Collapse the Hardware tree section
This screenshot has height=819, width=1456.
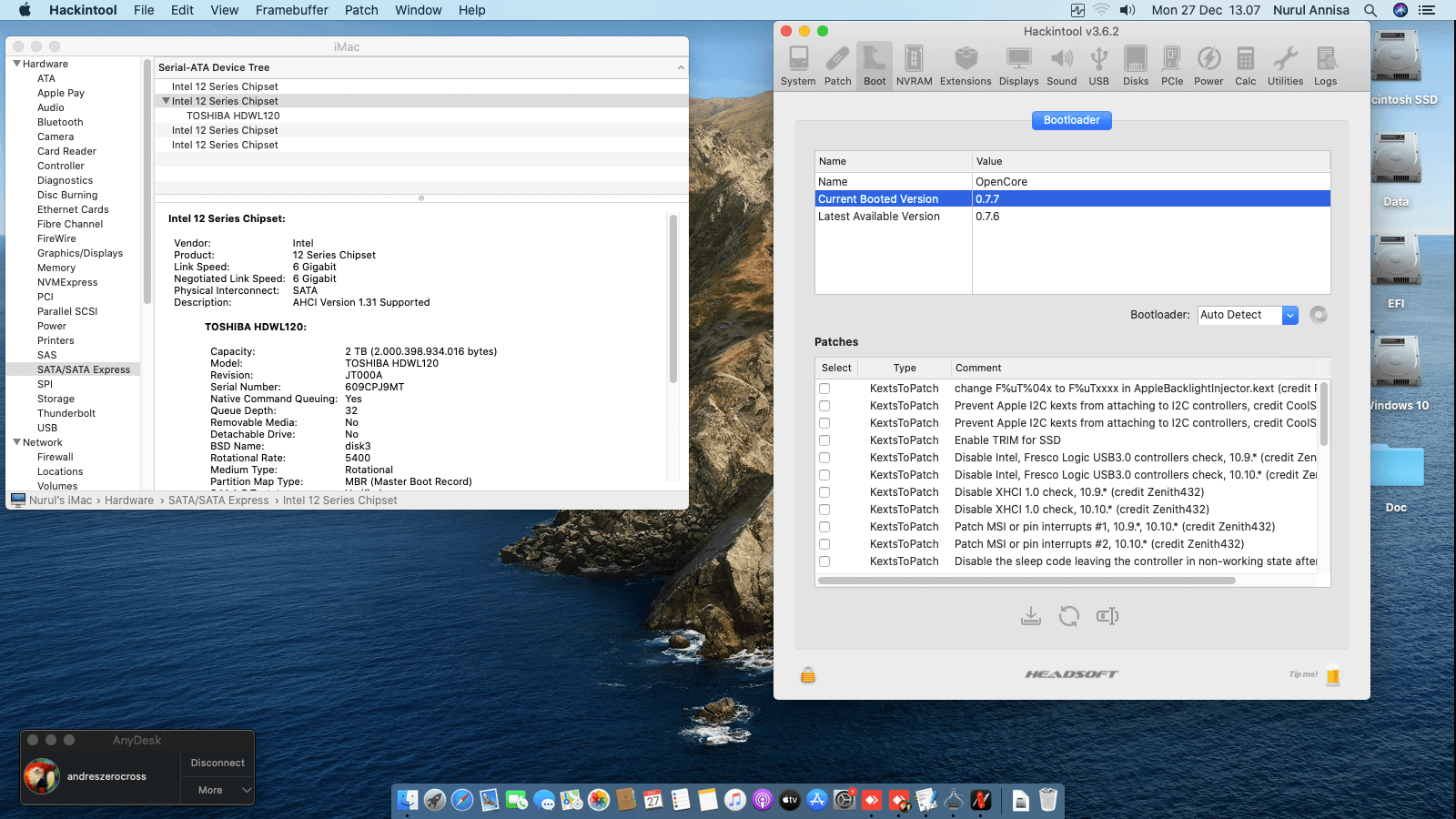click(x=16, y=64)
